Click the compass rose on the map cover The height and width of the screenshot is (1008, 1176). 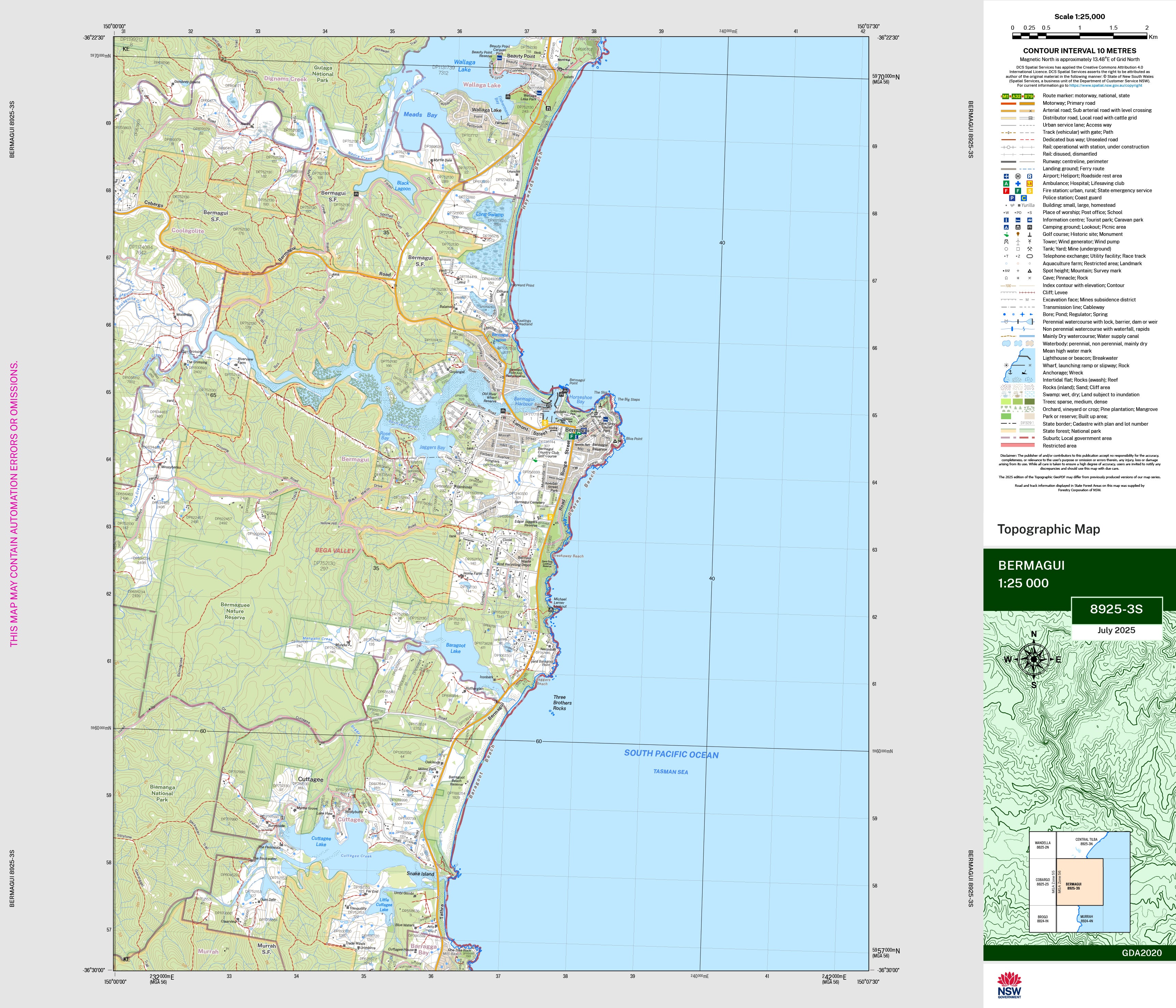1034,659
